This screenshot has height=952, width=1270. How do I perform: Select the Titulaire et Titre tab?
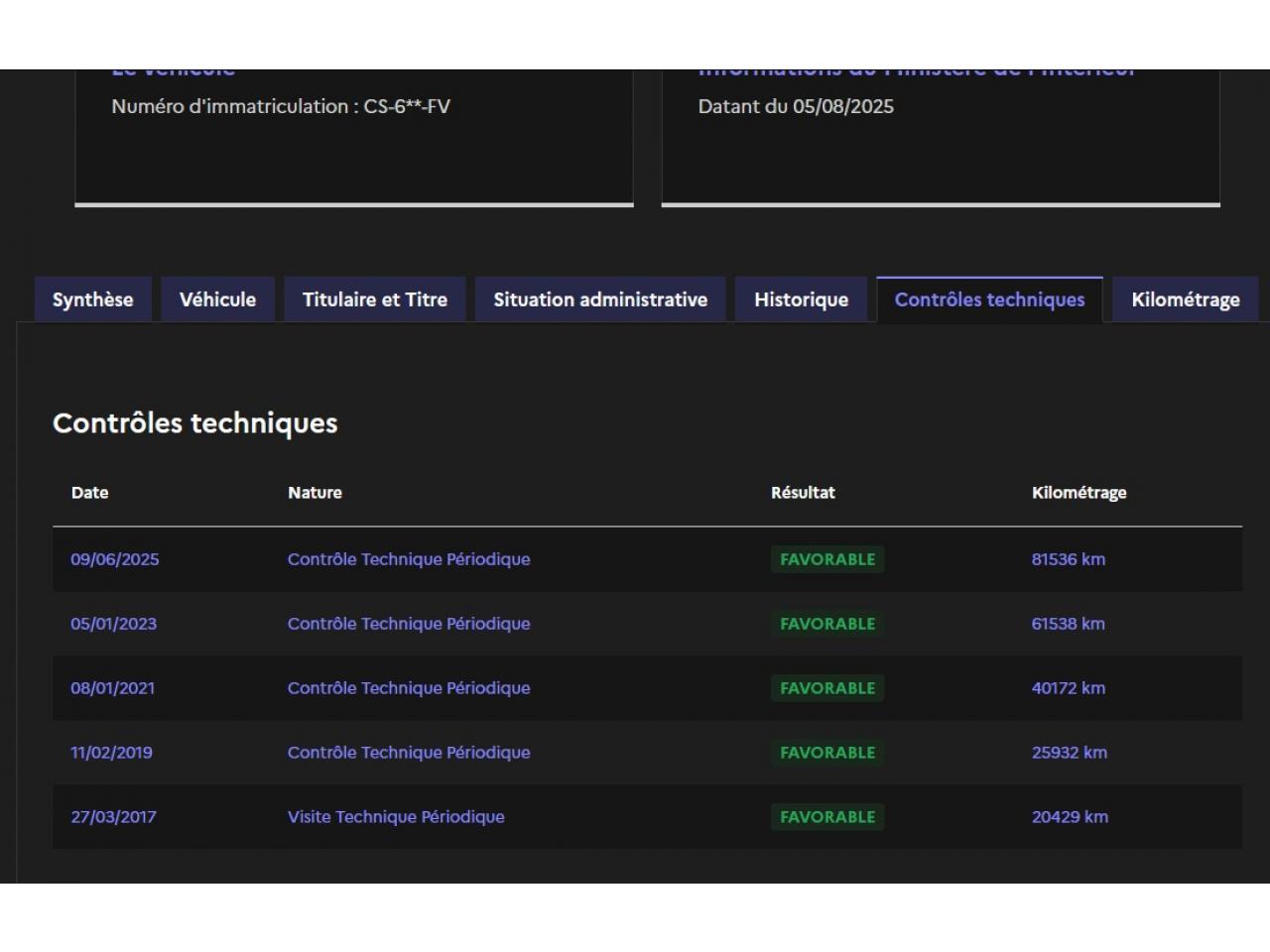click(x=374, y=299)
